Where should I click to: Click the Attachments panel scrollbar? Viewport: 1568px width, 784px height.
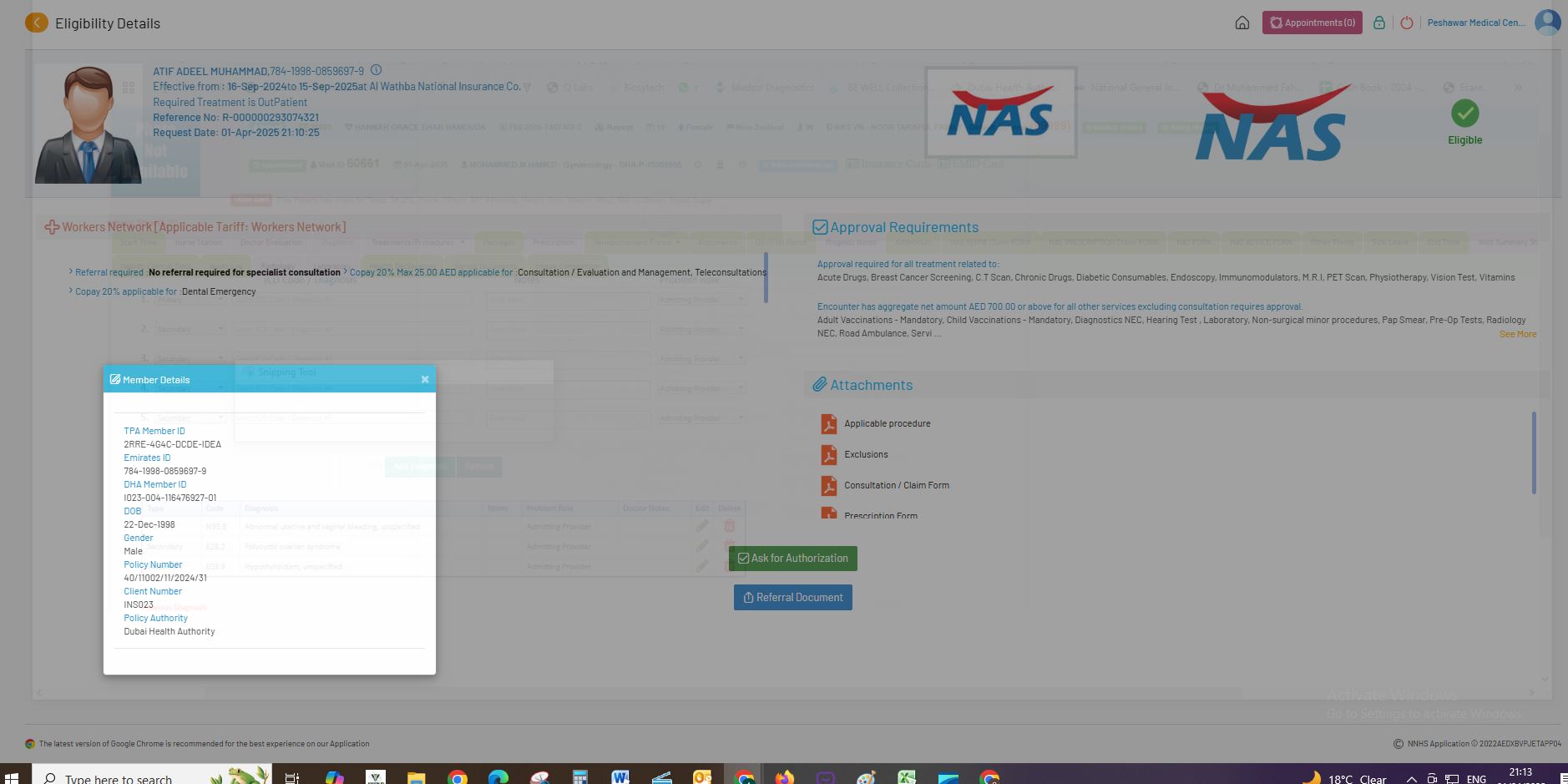(1534, 453)
